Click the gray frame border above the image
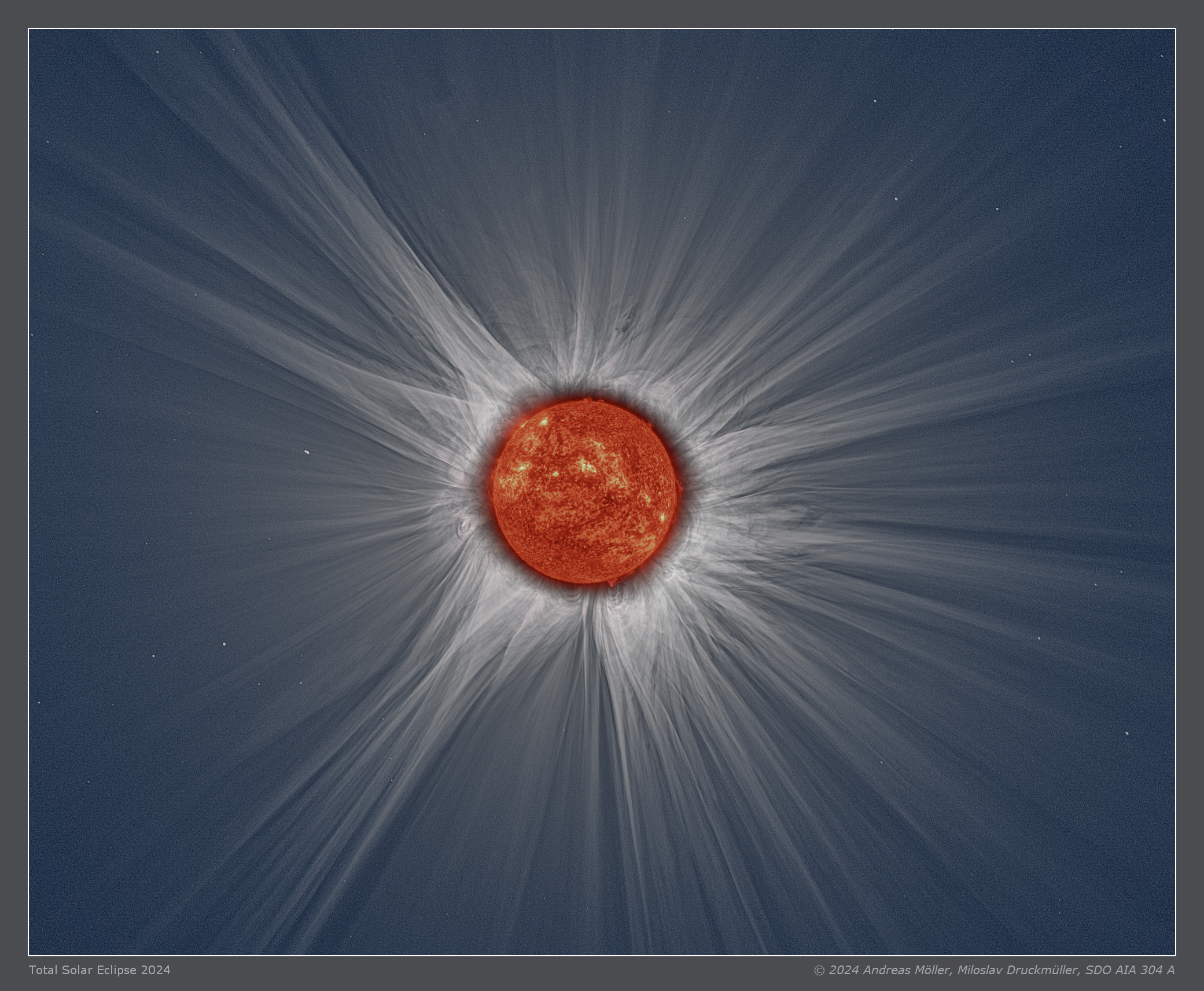This screenshot has height=991, width=1204. (x=602, y=14)
